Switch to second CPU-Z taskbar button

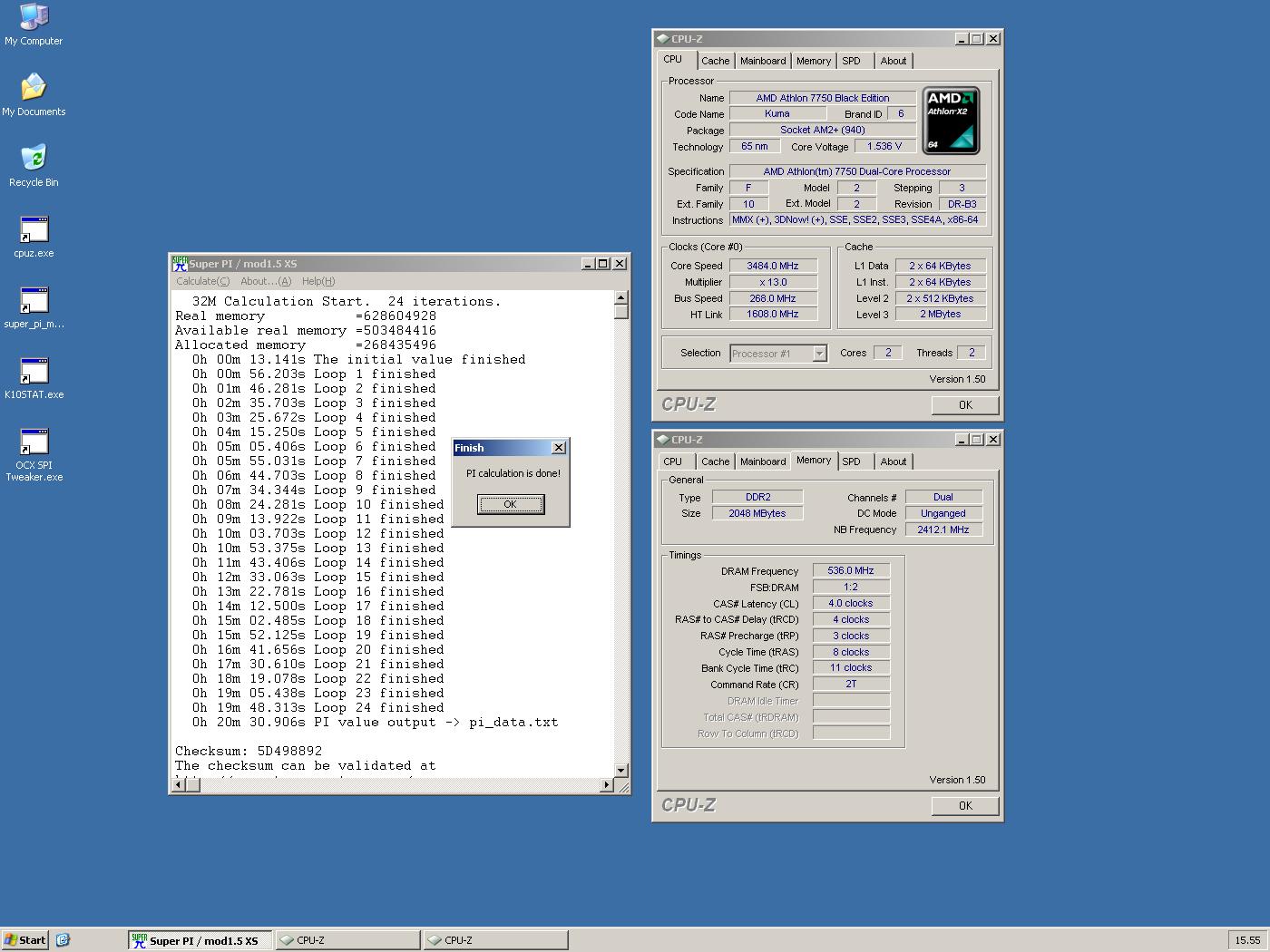496,940
